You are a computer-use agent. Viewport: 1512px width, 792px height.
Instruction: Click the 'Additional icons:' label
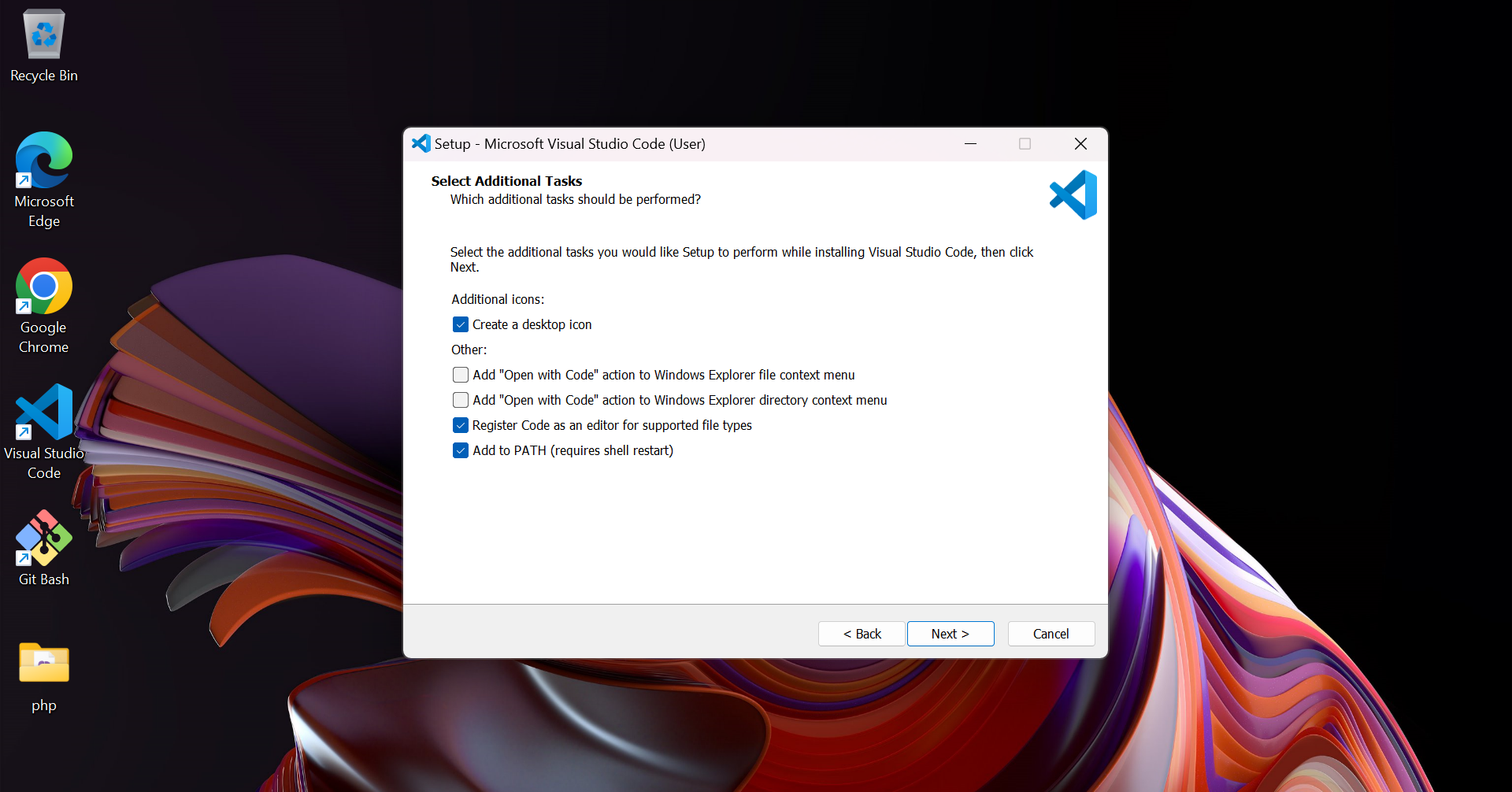click(498, 299)
